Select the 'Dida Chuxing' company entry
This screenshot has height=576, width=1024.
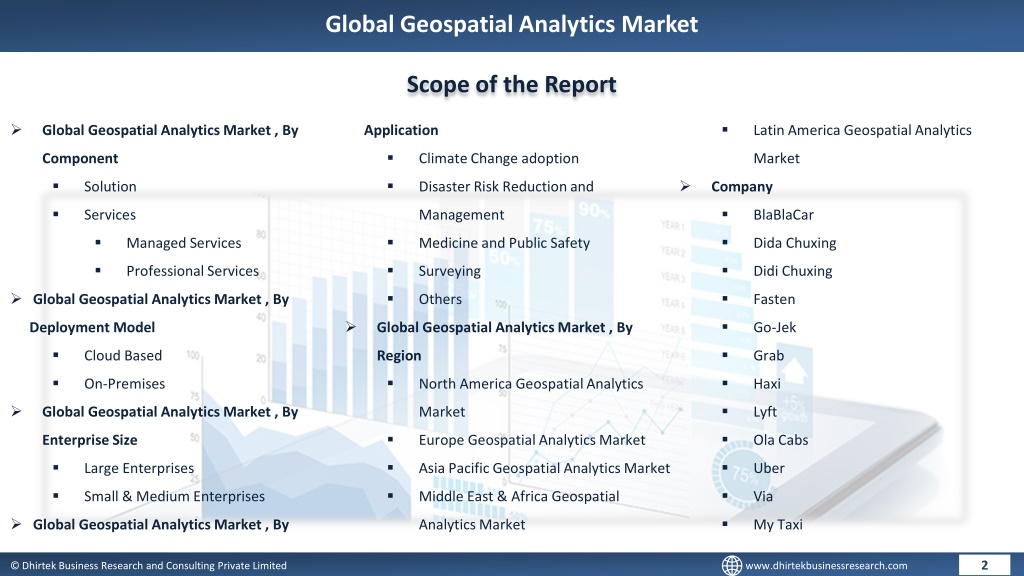795,243
